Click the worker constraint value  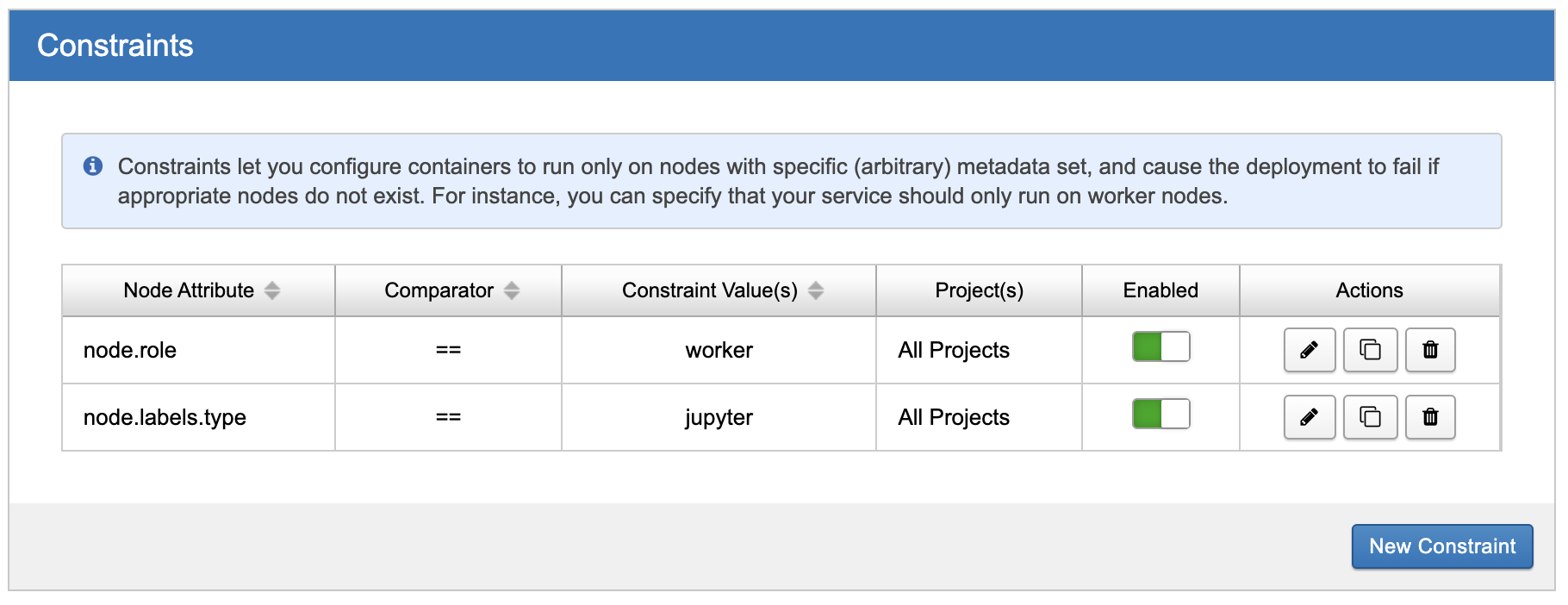(719, 350)
